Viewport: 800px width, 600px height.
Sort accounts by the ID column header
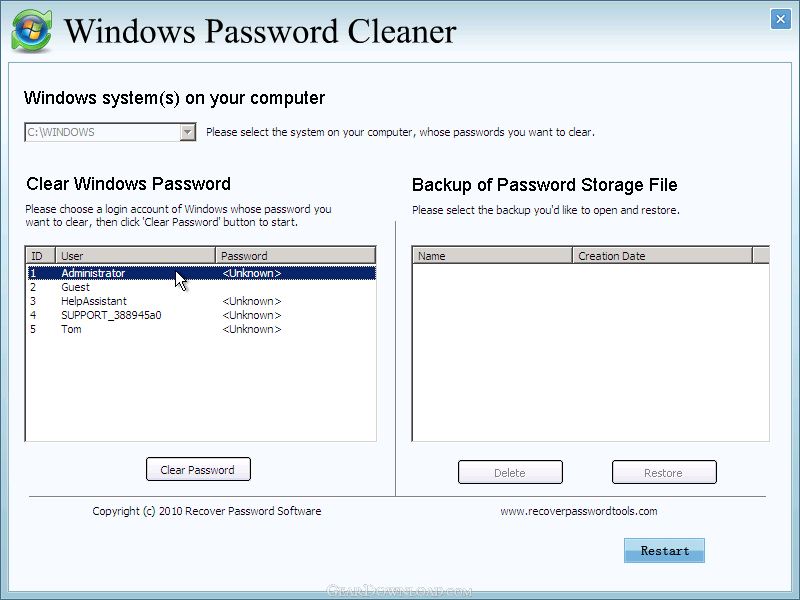tap(40, 256)
